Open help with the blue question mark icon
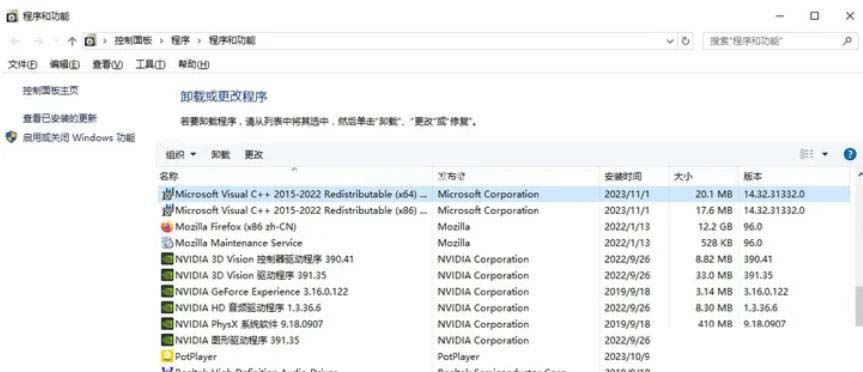 pos(850,154)
